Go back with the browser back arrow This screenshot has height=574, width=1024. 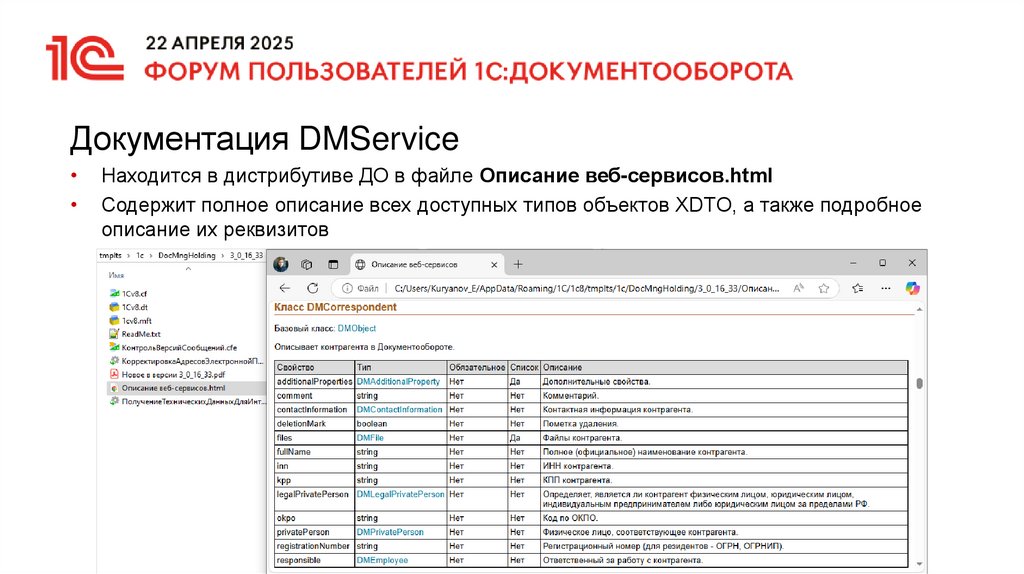(285, 288)
